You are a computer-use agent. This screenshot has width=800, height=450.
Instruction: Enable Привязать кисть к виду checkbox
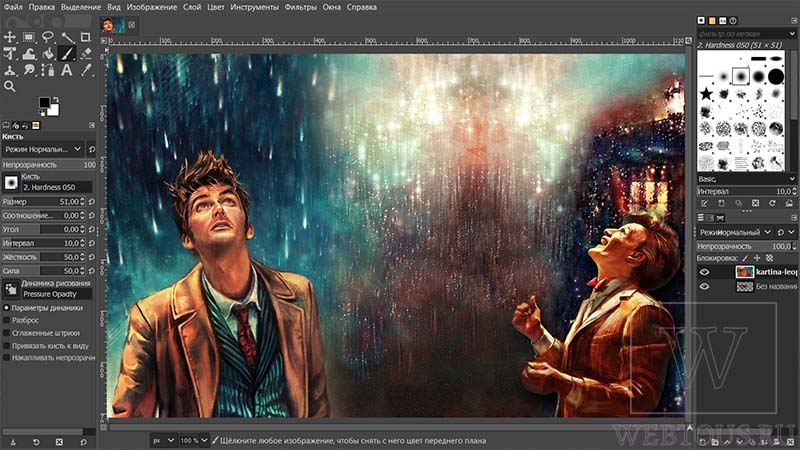[x=7, y=346]
